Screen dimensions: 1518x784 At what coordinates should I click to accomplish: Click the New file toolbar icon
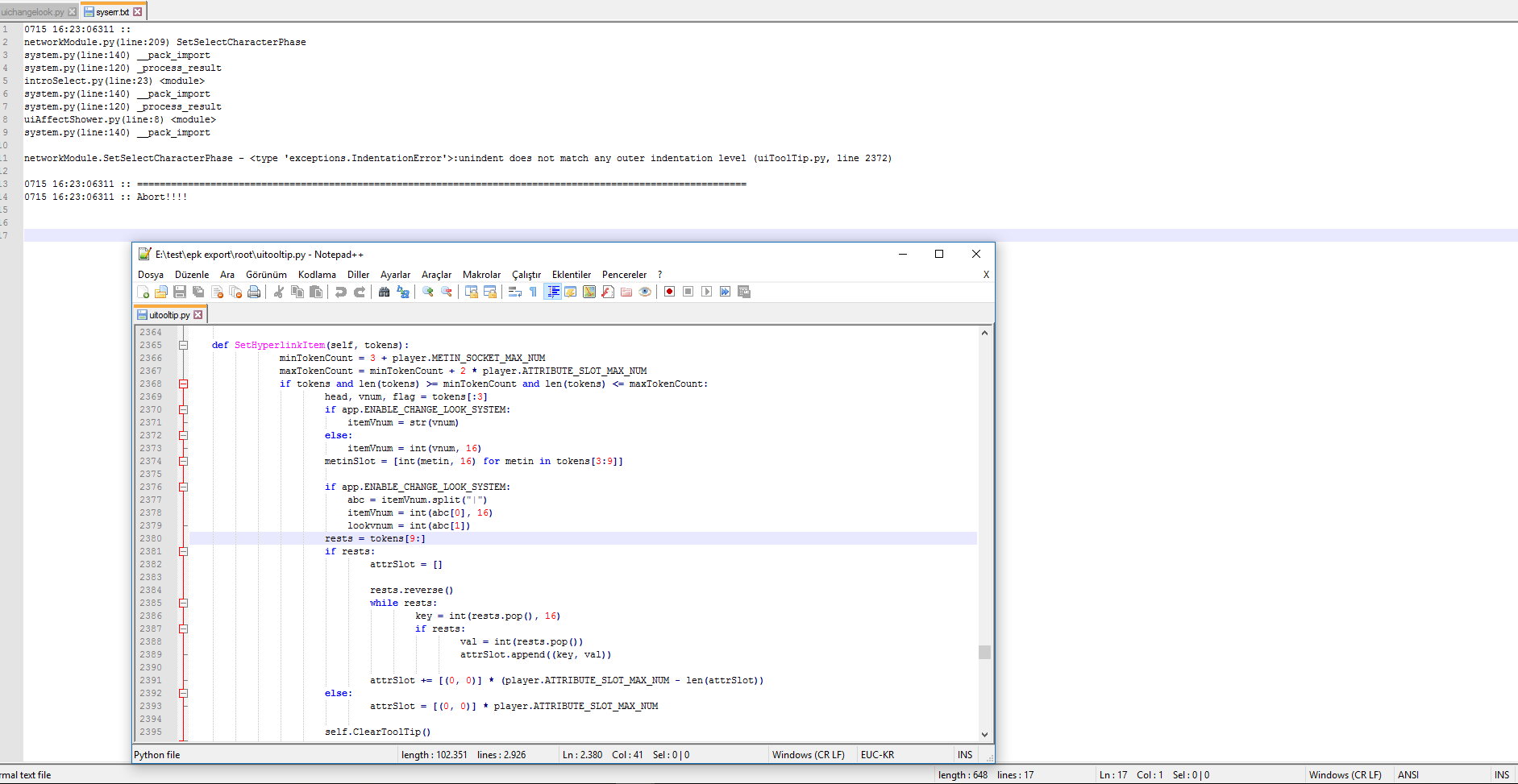click(x=143, y=292)
